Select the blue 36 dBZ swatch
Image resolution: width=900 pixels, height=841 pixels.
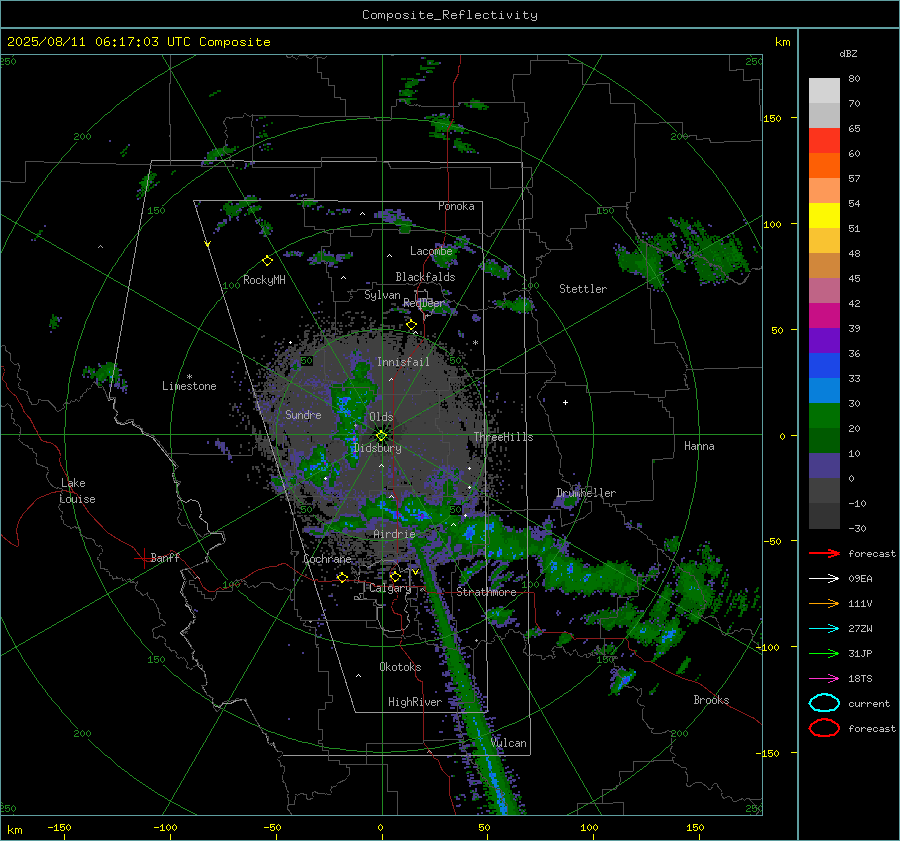(x=824, y=365)
